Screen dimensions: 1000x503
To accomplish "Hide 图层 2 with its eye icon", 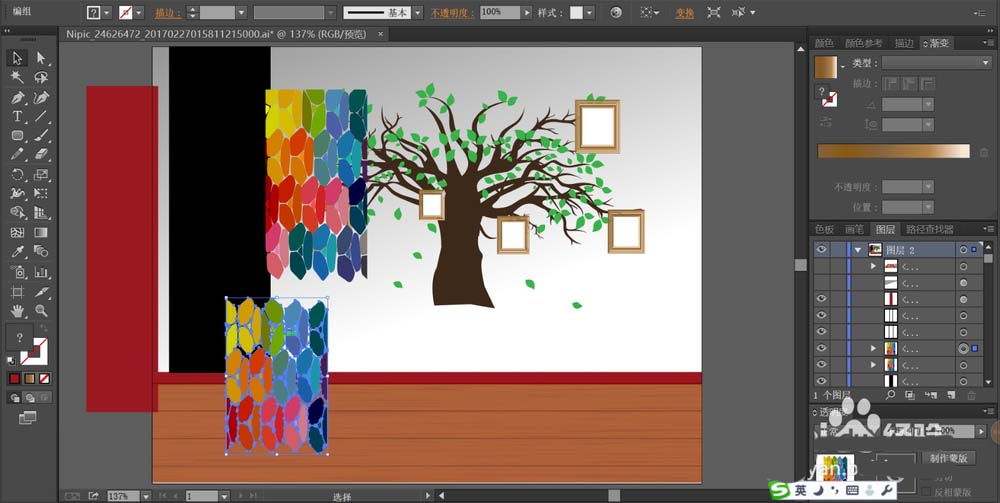I will (x=821, y=249).
